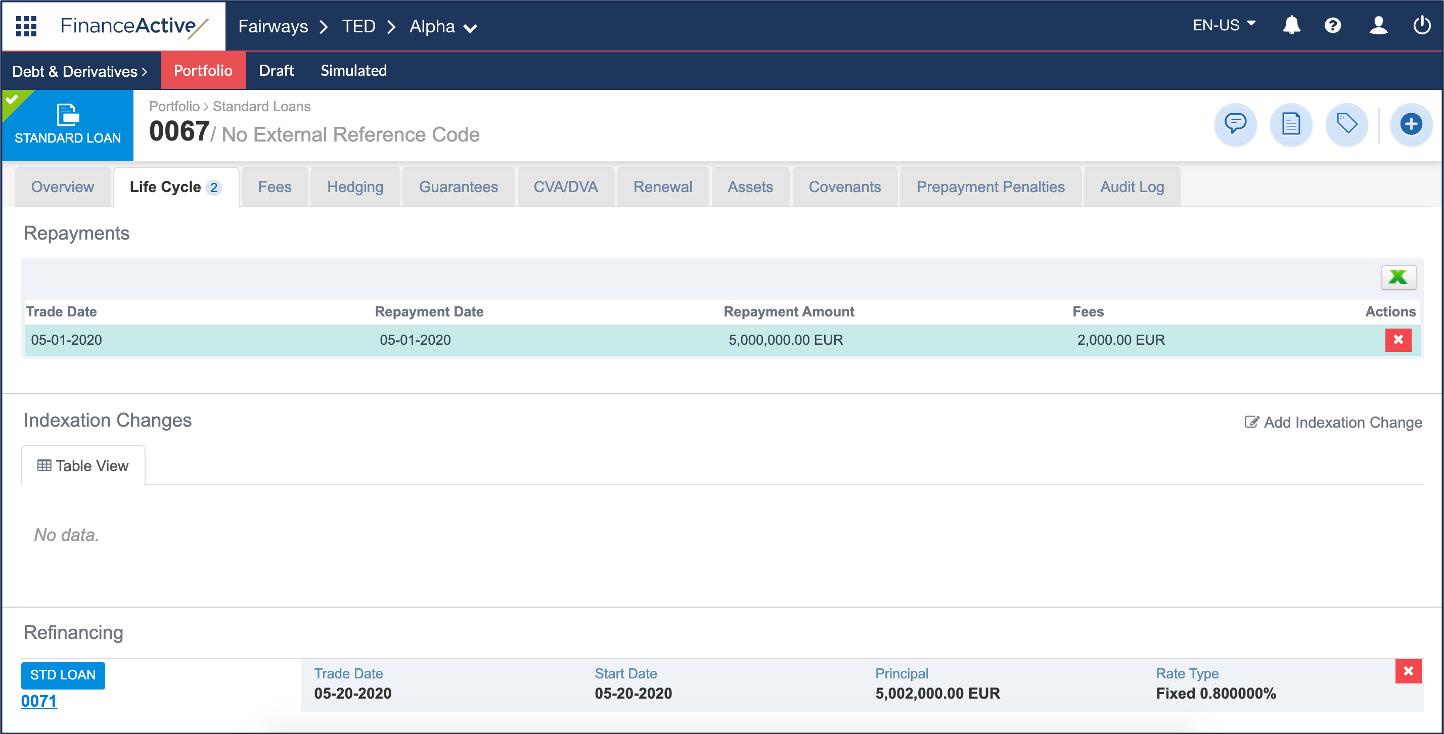
Task: Click the power logout icon
Action: coord(1421,25)
